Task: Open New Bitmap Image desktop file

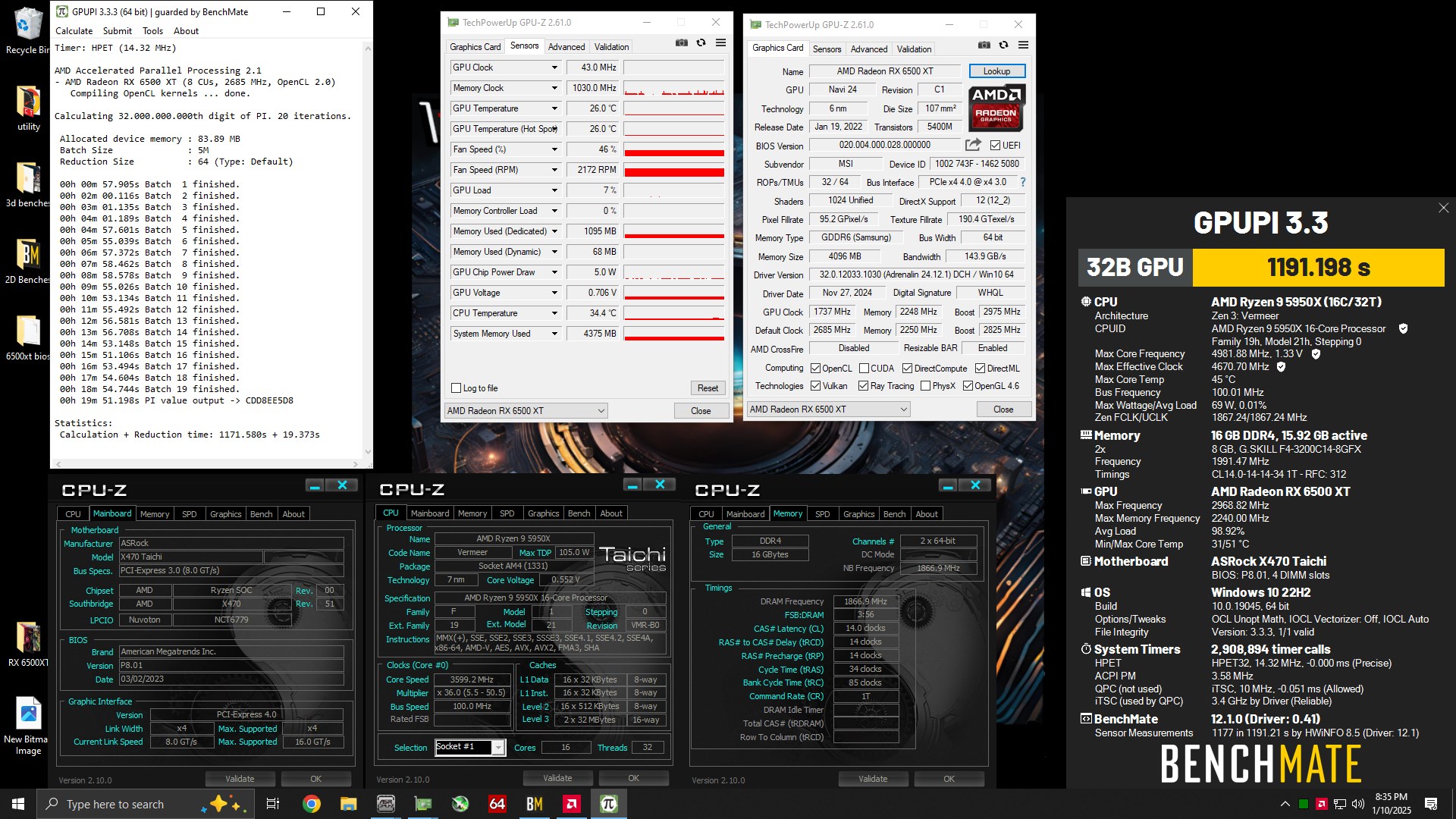Action: [28, 726]
